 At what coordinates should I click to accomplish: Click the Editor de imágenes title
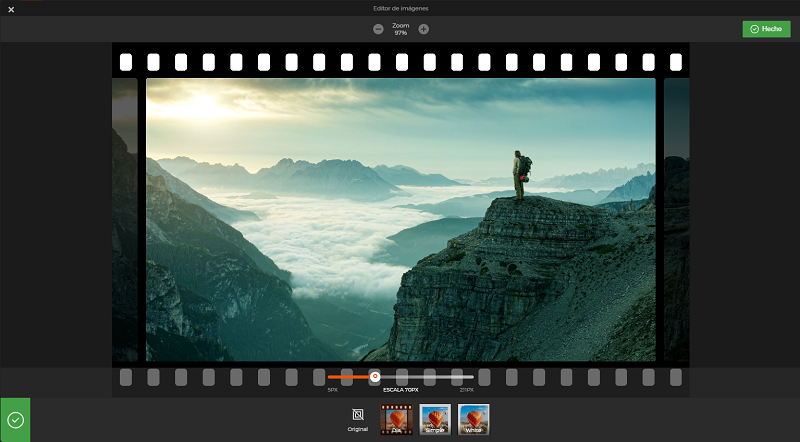click(401, 8)
